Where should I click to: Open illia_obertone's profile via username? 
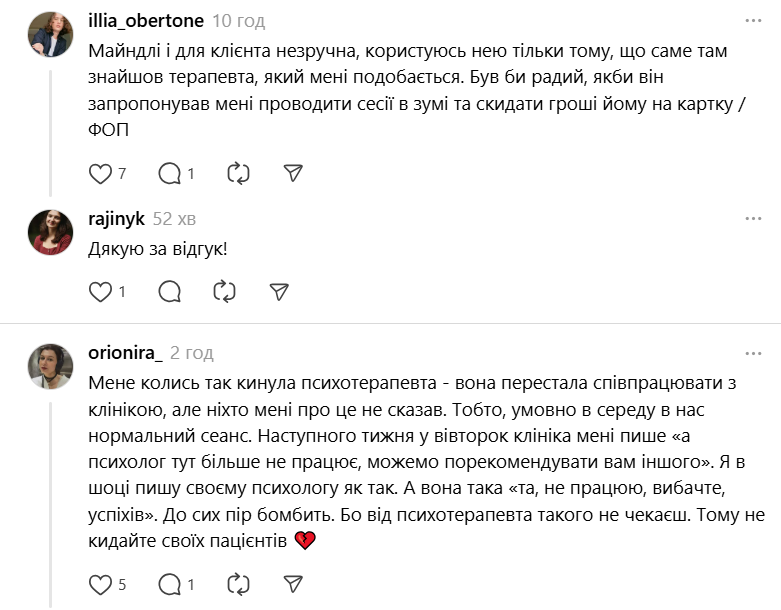pyautogui.click(x=146, y=21)
